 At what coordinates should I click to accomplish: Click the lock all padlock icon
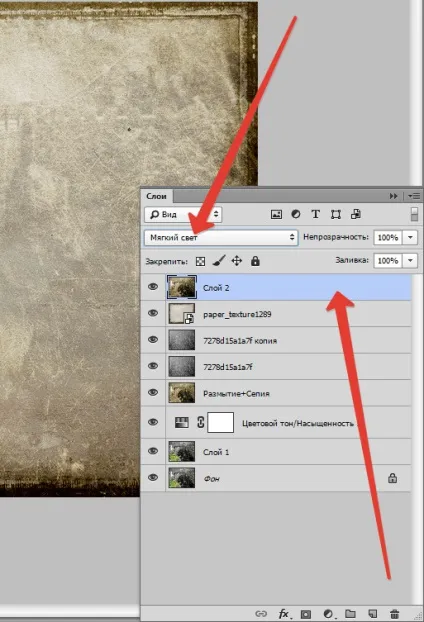click(255, 261)
